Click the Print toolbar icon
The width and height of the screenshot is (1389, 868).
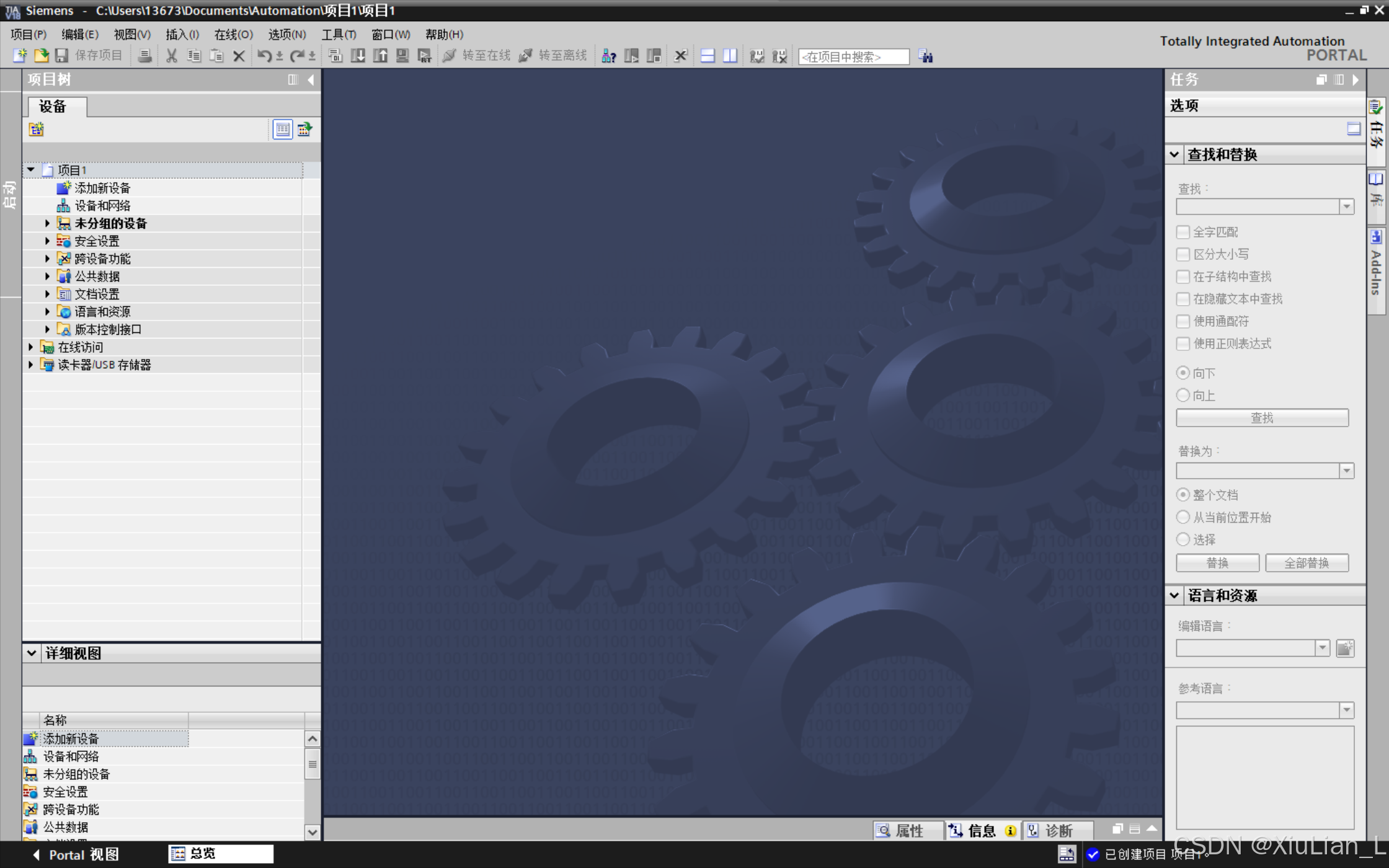(144, 56)
